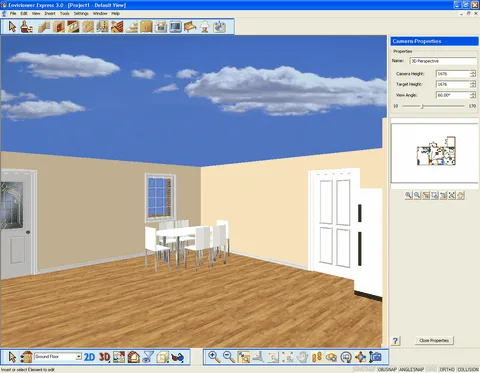This screenshot has width=480, height=373.
Task: Click the footprints walkaround icon
Action: pos(317,357)
